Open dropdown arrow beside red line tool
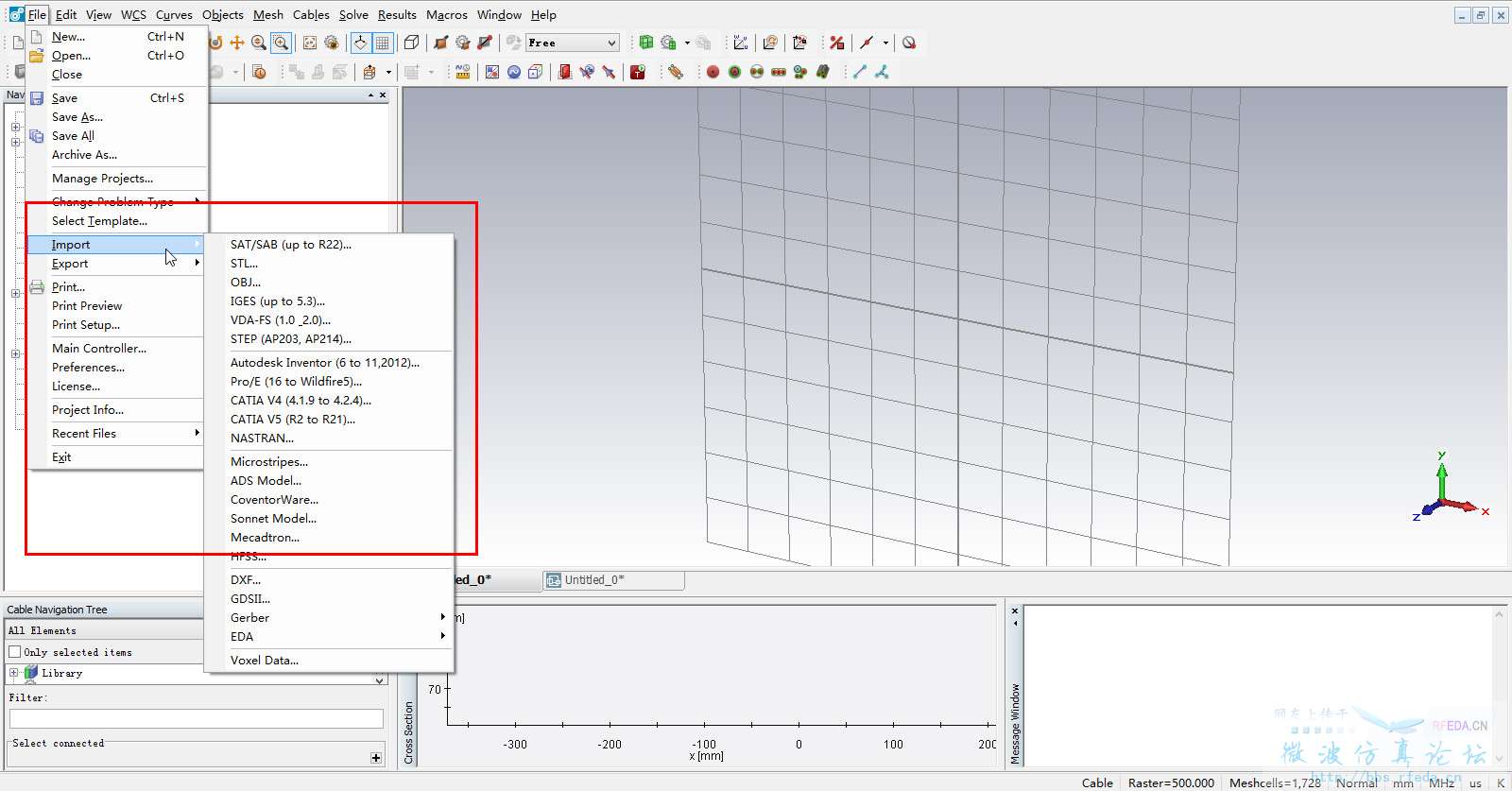This screenshot has width=1512, height=791. click(x=885, y=43)
